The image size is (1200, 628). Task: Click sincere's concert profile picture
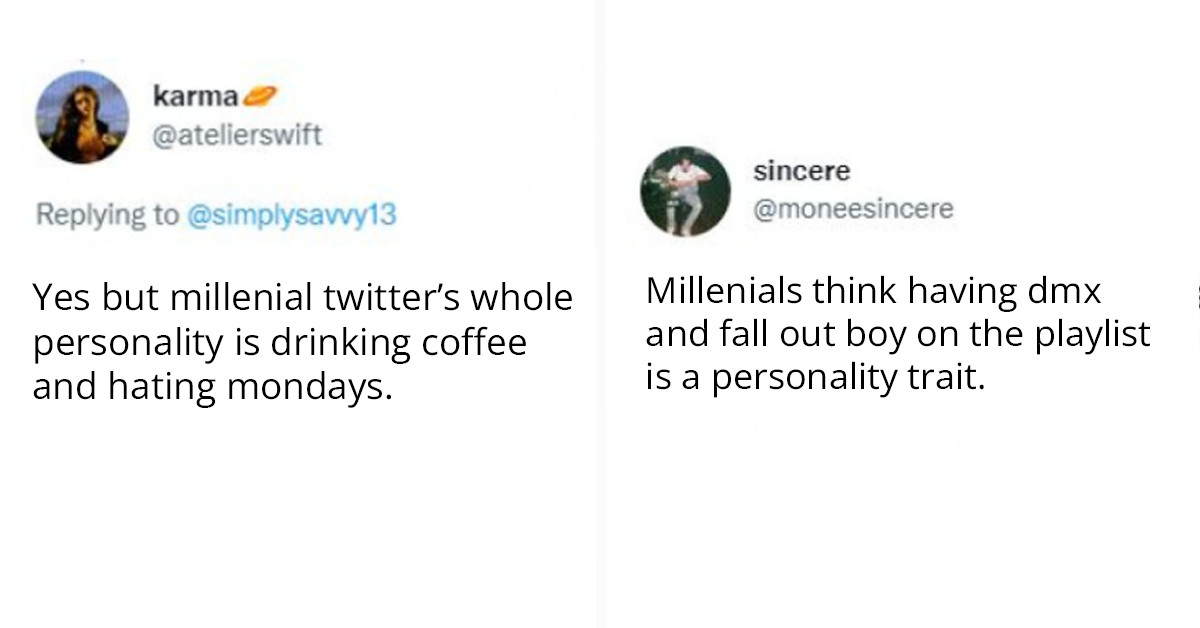click(685, 190)
